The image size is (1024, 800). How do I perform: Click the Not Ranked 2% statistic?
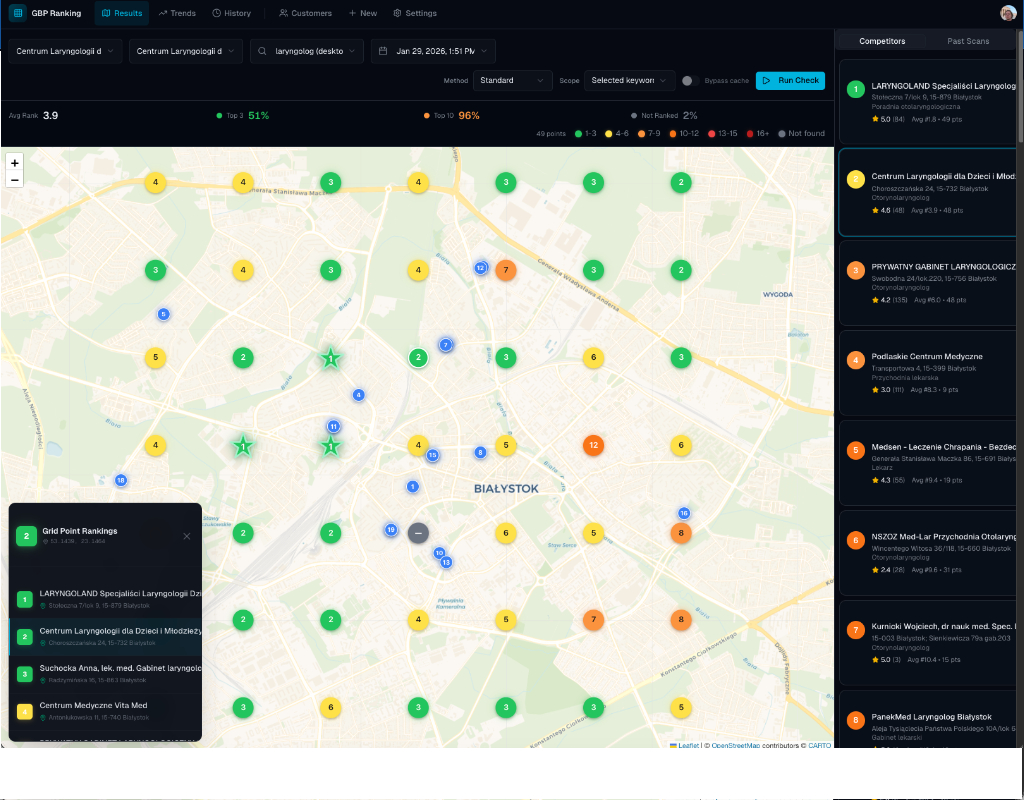point(664,116)
